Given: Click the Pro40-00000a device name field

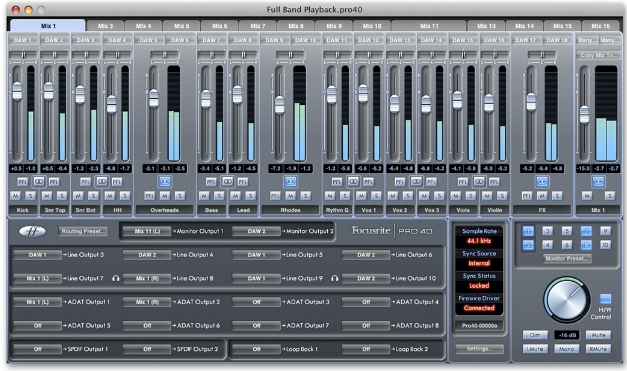Looking at the screenshot, I should [x=479, y=325].
